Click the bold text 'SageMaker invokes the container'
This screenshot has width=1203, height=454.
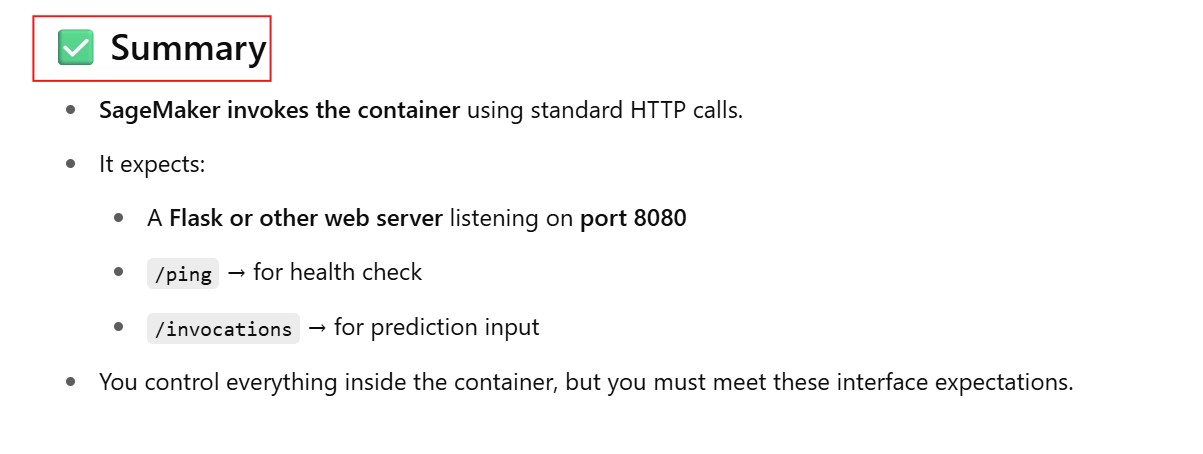tap(279, 110)
